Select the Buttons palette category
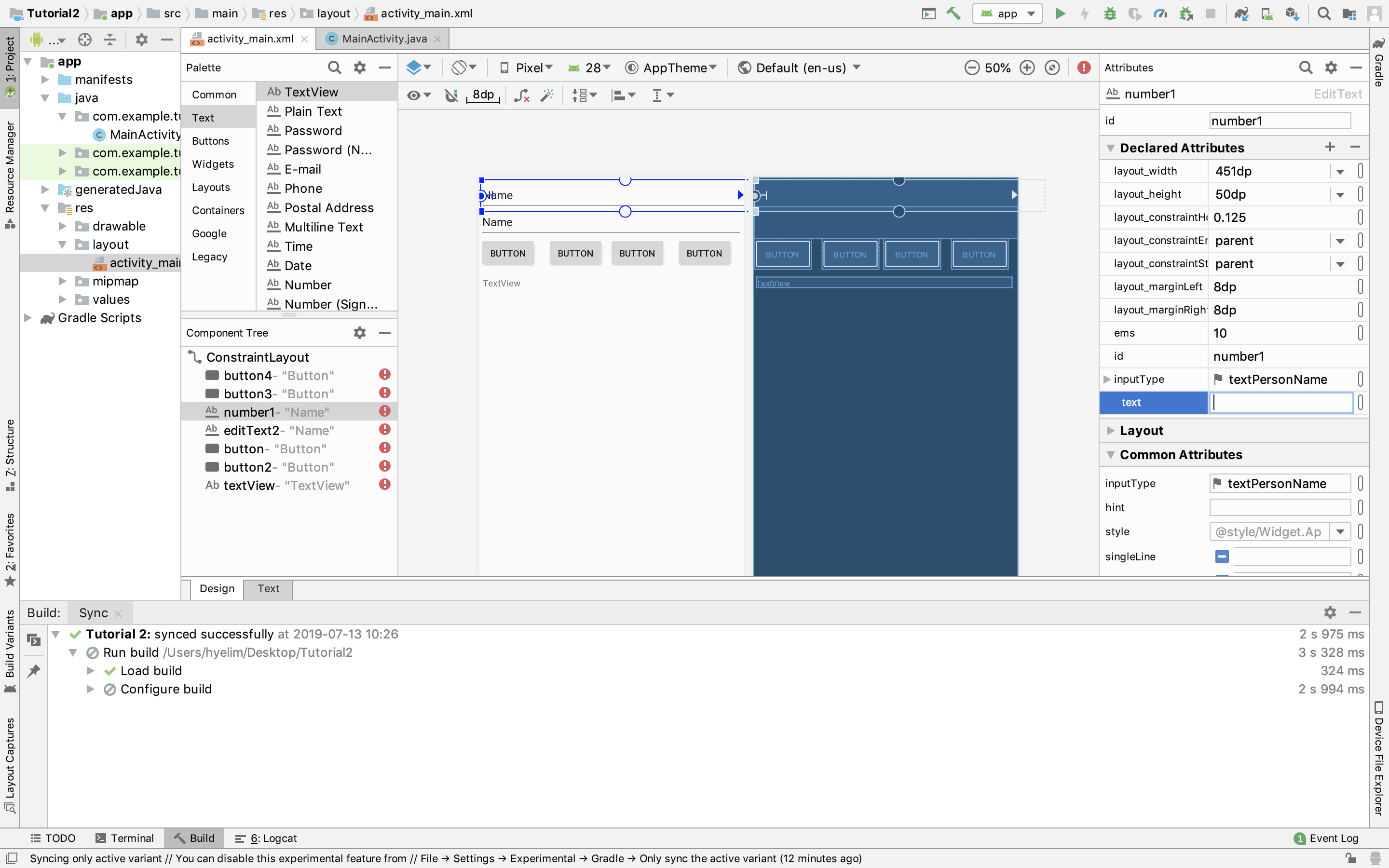 pyautogui.click(x=210, y=141)
